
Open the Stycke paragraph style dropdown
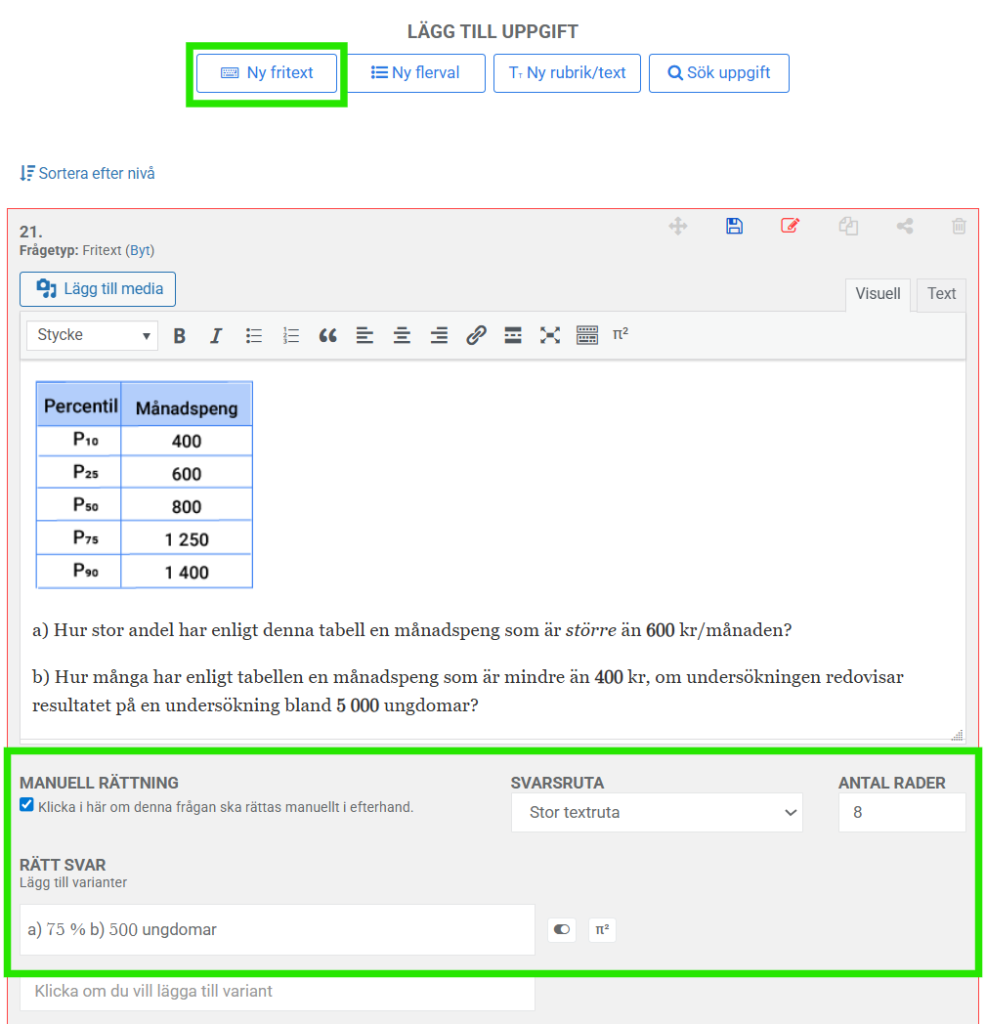point(92,335)
